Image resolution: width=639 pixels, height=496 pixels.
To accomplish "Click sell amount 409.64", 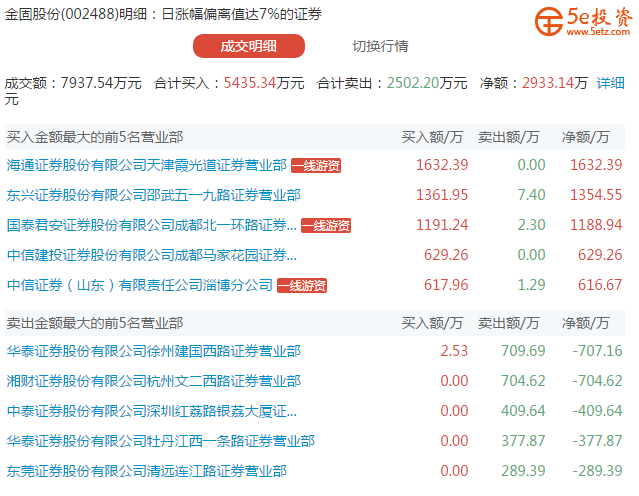I will tap(523, 411).
